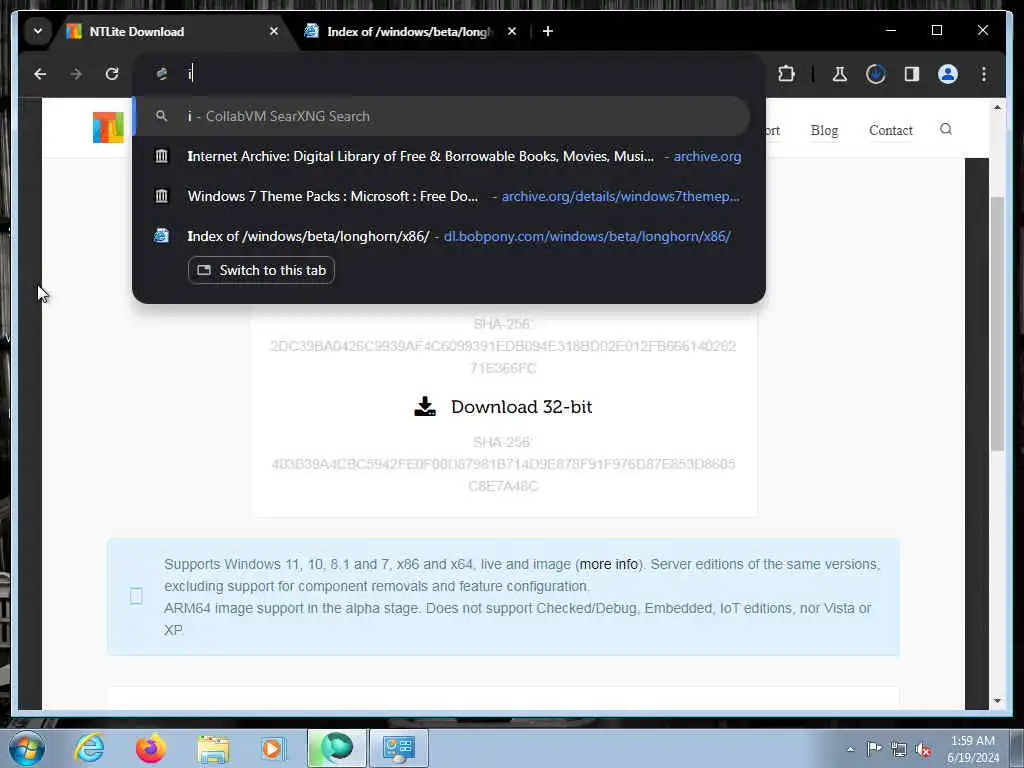Click the browser forward arrow
The image size is (1024, 768).
[76, 74]
